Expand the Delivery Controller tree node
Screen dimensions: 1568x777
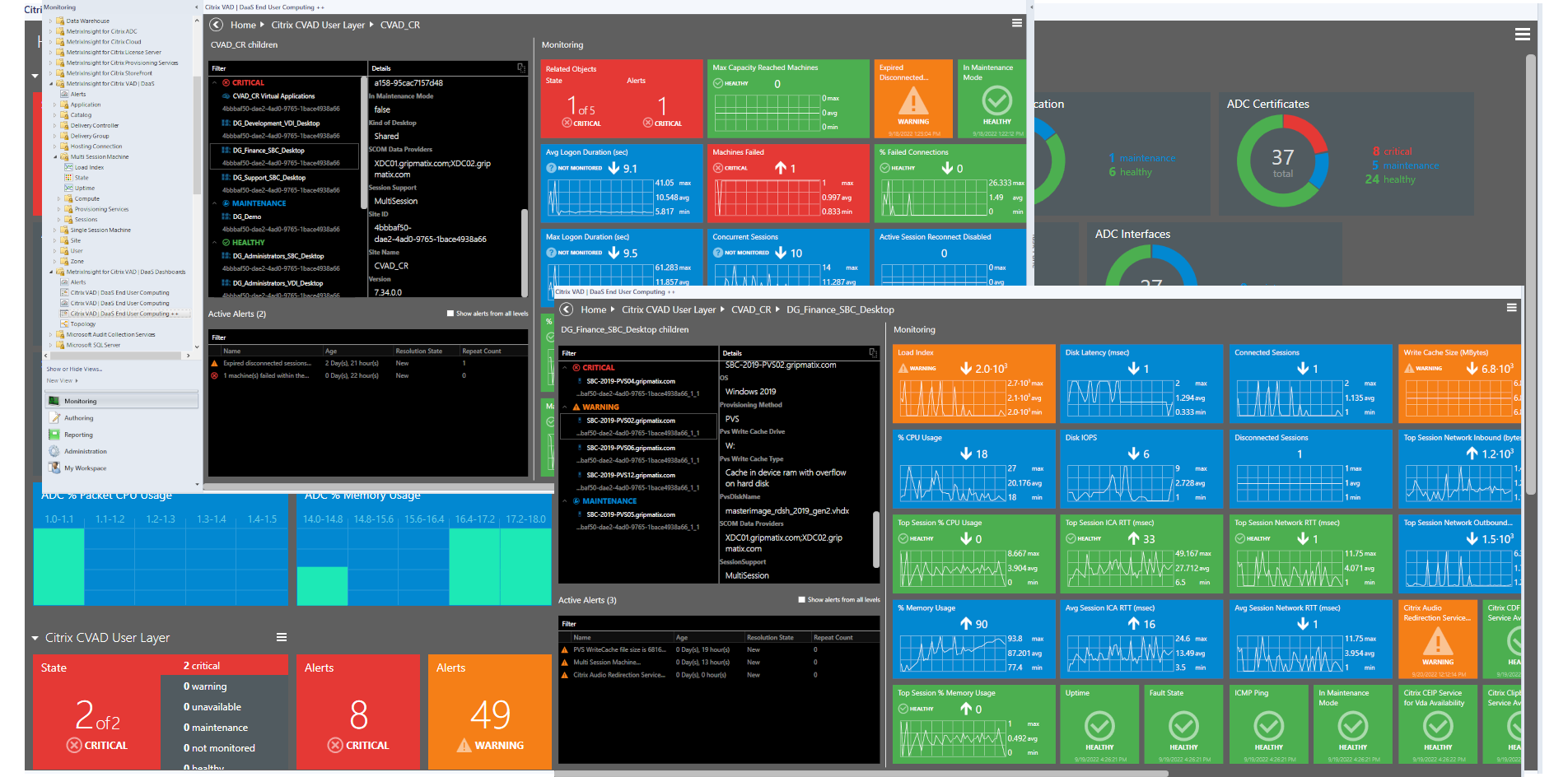coord(56,125)
